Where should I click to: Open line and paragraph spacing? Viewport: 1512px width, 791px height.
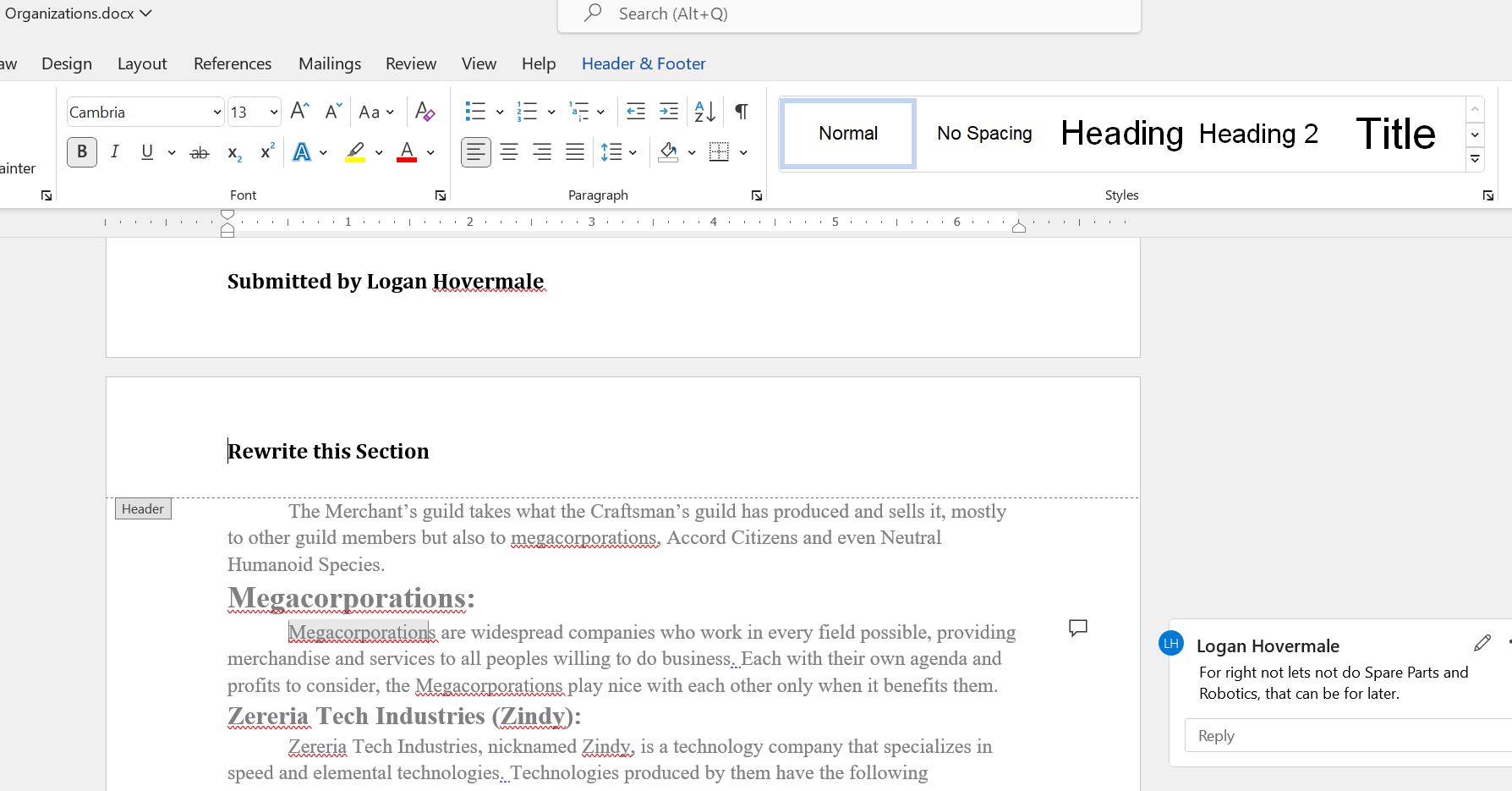[611, 152]
